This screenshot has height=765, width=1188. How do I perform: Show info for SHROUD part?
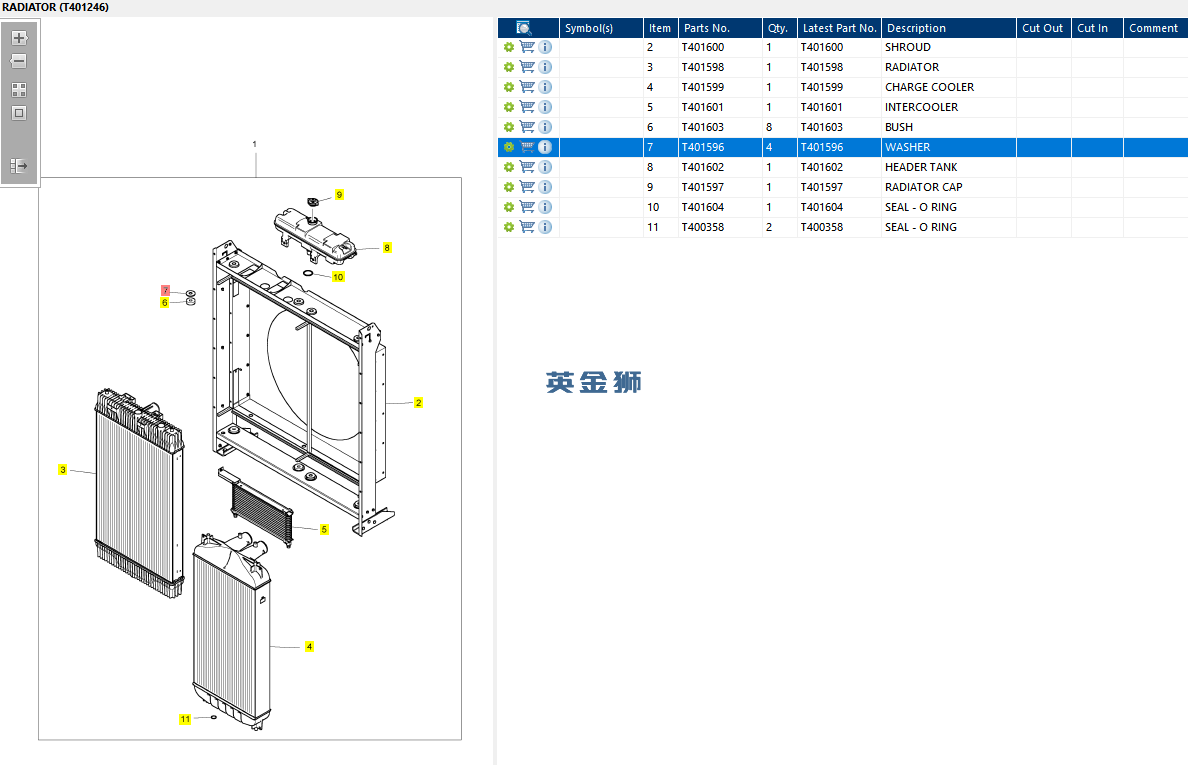545,47
